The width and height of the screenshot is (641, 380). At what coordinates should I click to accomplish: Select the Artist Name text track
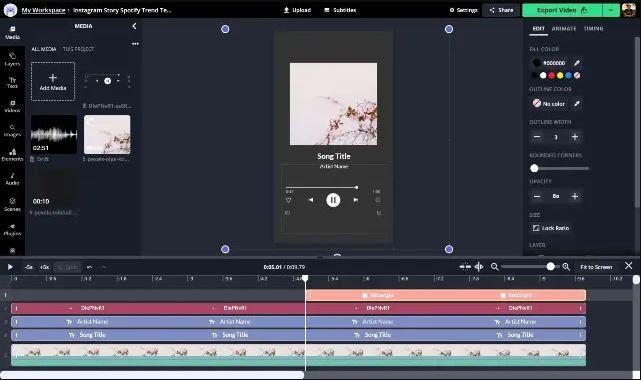298,322
